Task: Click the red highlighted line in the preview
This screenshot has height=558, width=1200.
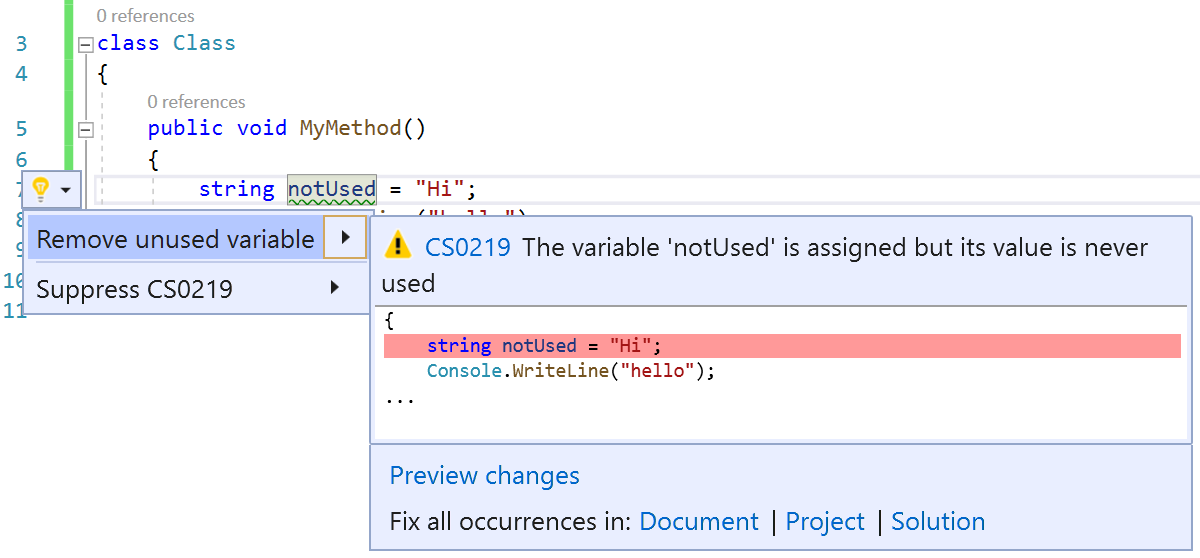Action: [782, 346]
